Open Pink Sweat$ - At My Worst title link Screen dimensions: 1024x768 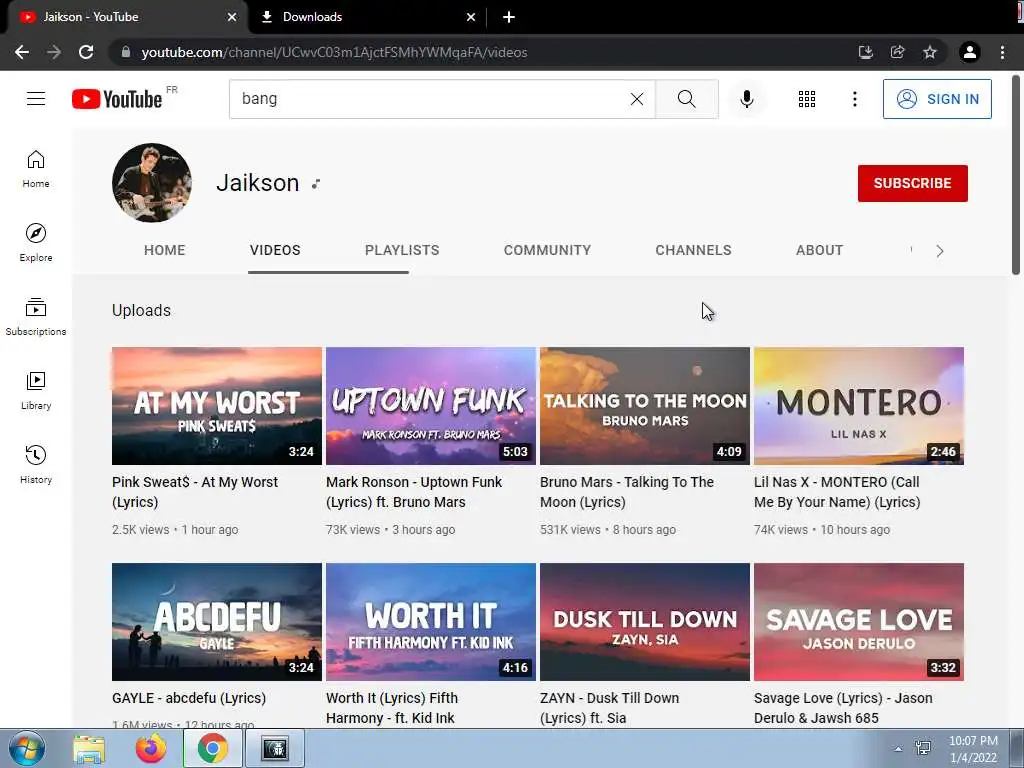[x=195, y=492]
